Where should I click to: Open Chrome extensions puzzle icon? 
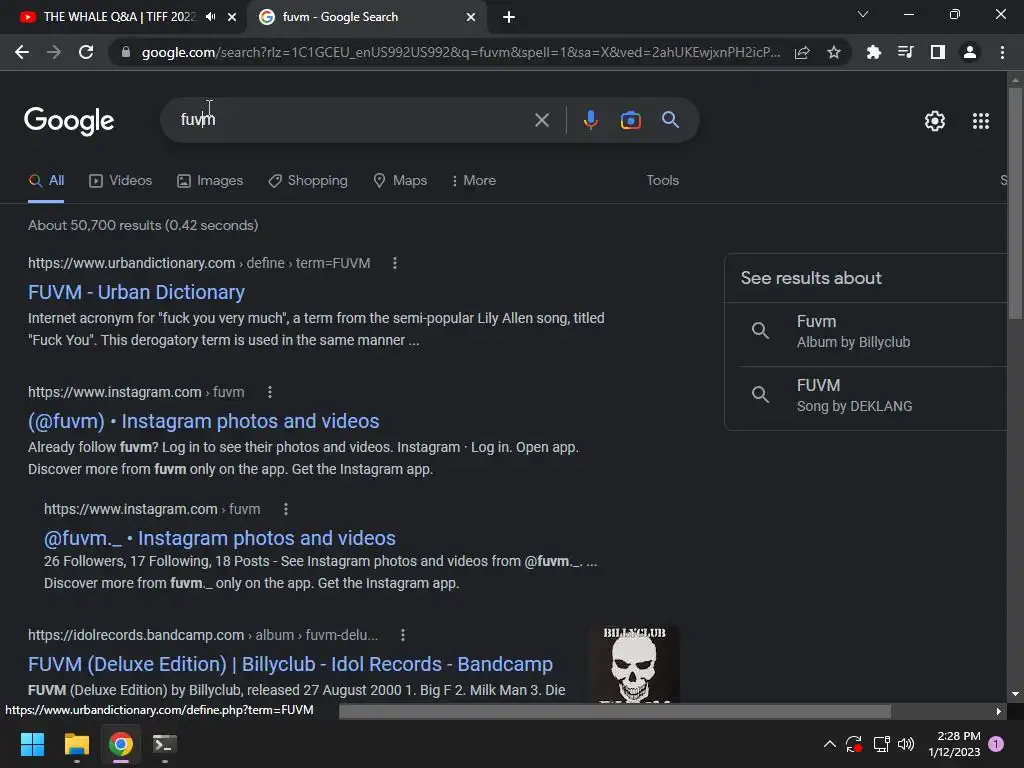[x=873, y=52]
